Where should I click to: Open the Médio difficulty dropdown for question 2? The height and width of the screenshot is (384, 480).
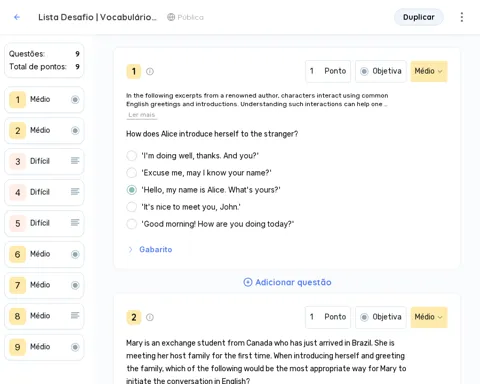[x=429, y=317]
